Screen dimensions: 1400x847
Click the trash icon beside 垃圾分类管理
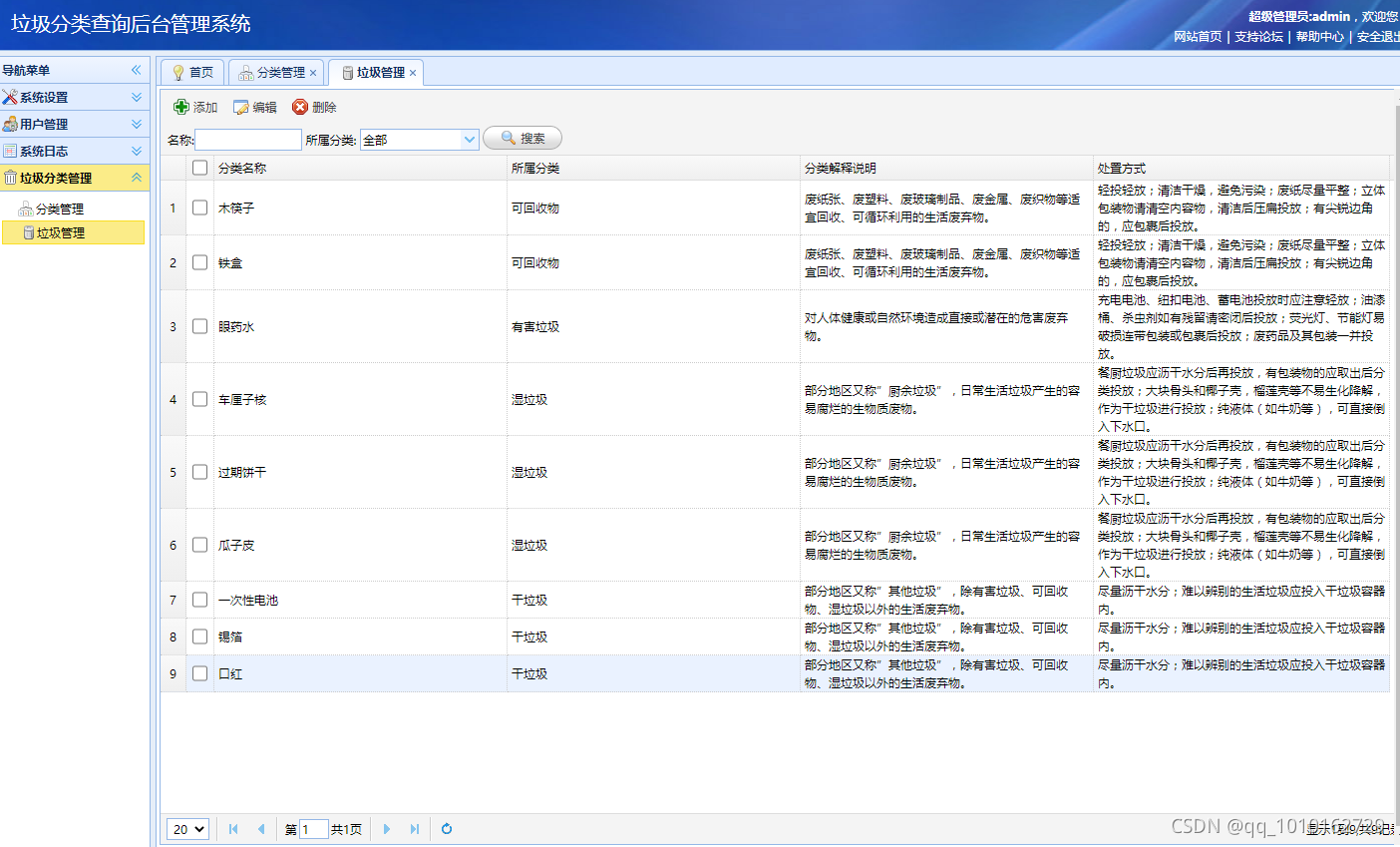[10, 178]
